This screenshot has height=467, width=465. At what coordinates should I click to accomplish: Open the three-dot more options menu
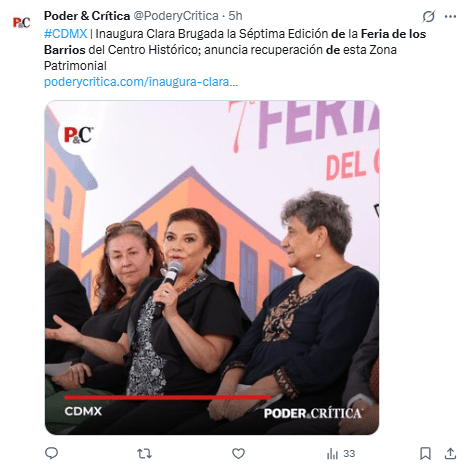(450, 16)
